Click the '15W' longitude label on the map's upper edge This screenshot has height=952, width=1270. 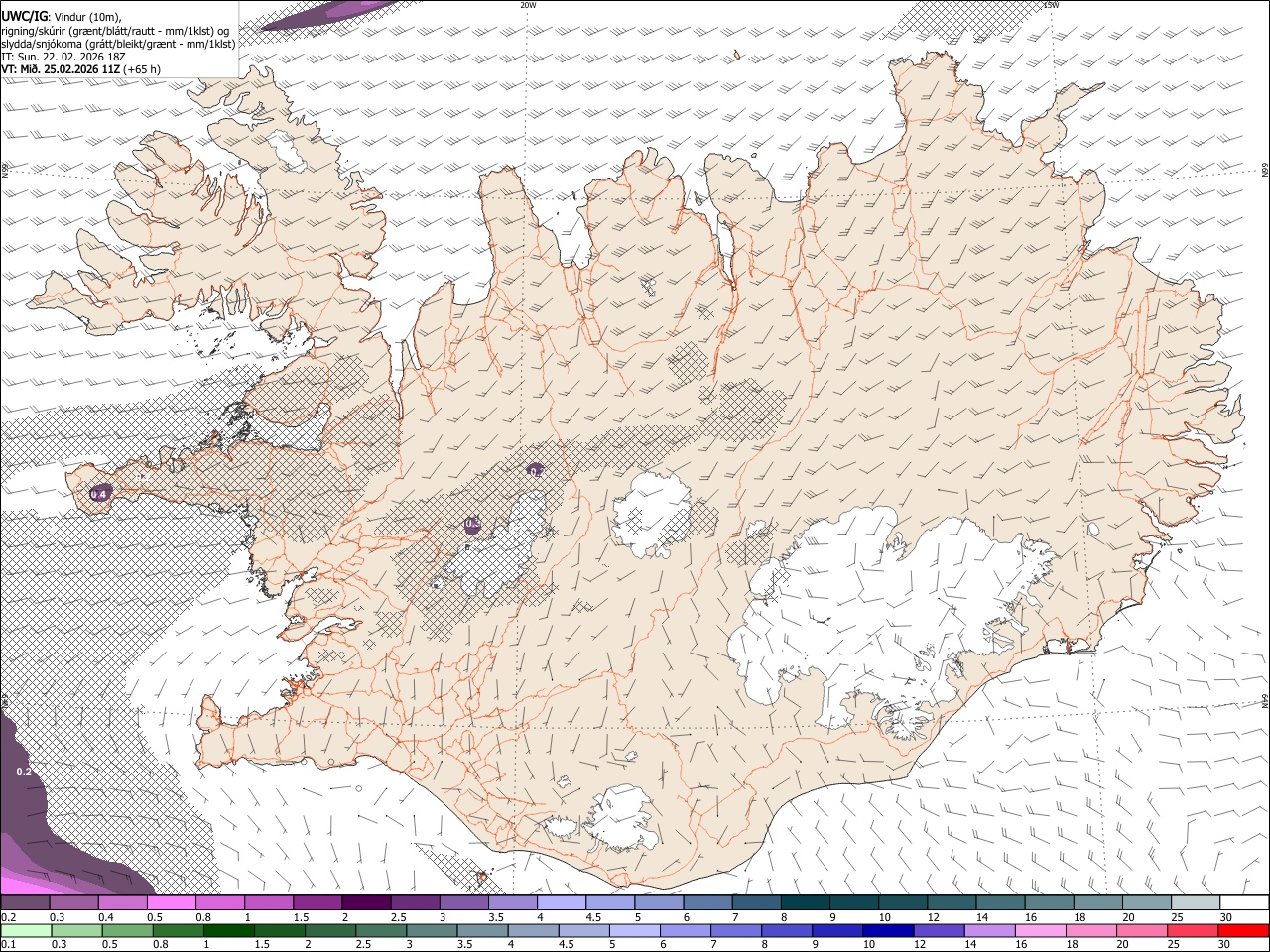(x=1050, y=5)
